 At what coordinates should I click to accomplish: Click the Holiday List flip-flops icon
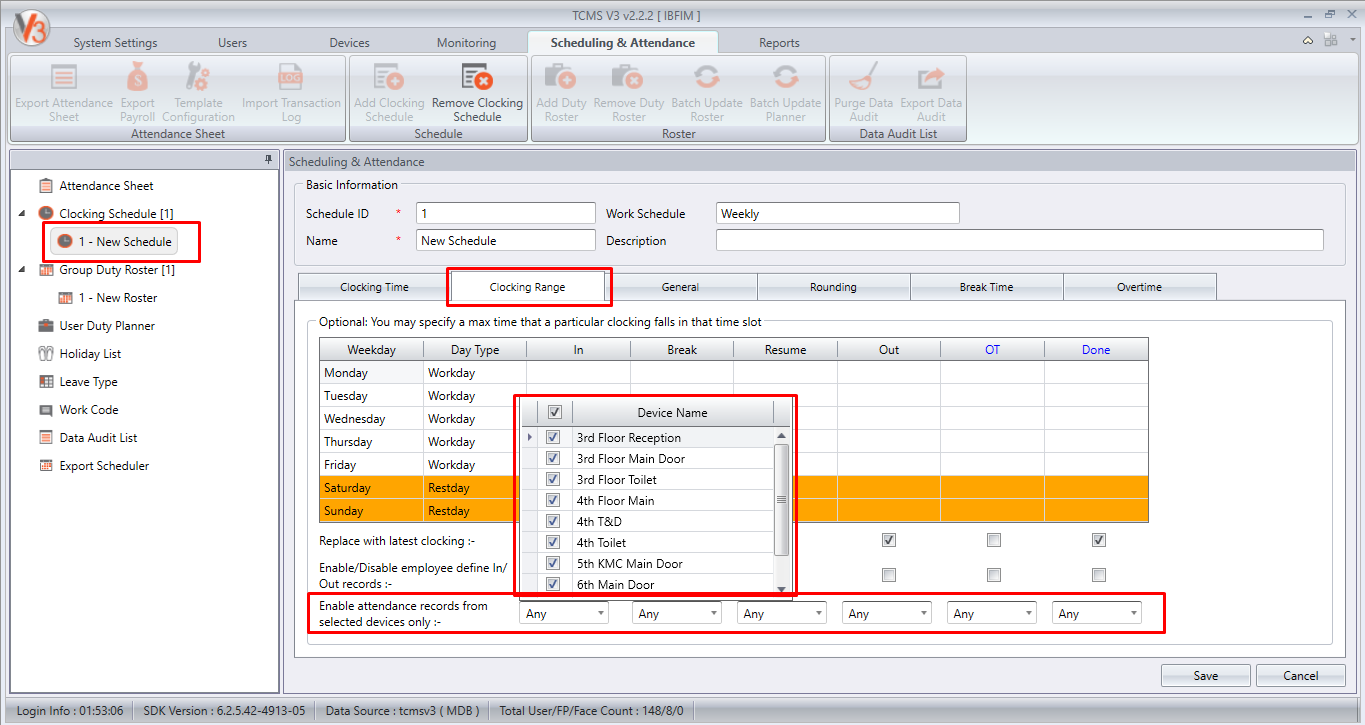pos(46,354)
